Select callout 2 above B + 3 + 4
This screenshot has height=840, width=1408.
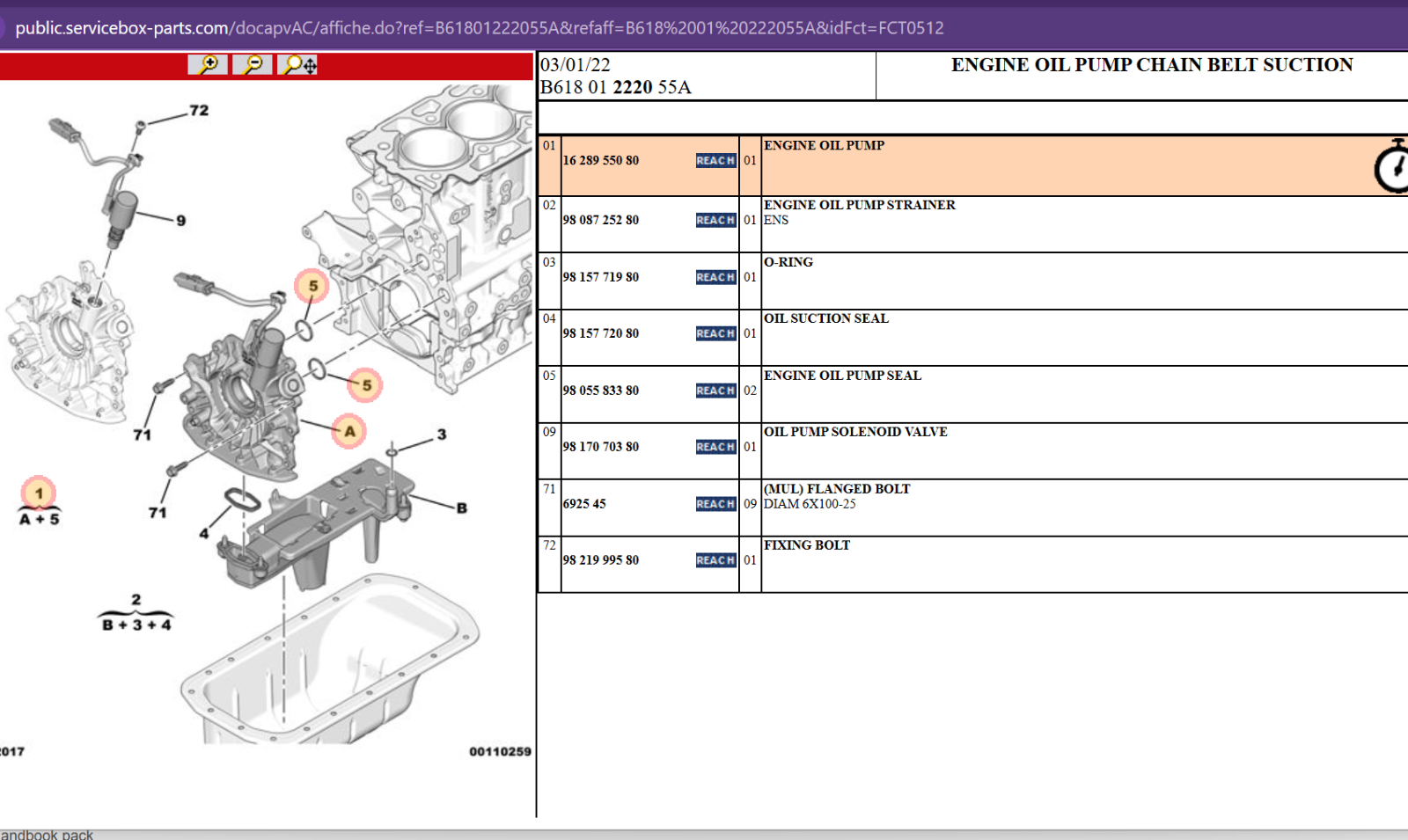[x=136, y=600]
